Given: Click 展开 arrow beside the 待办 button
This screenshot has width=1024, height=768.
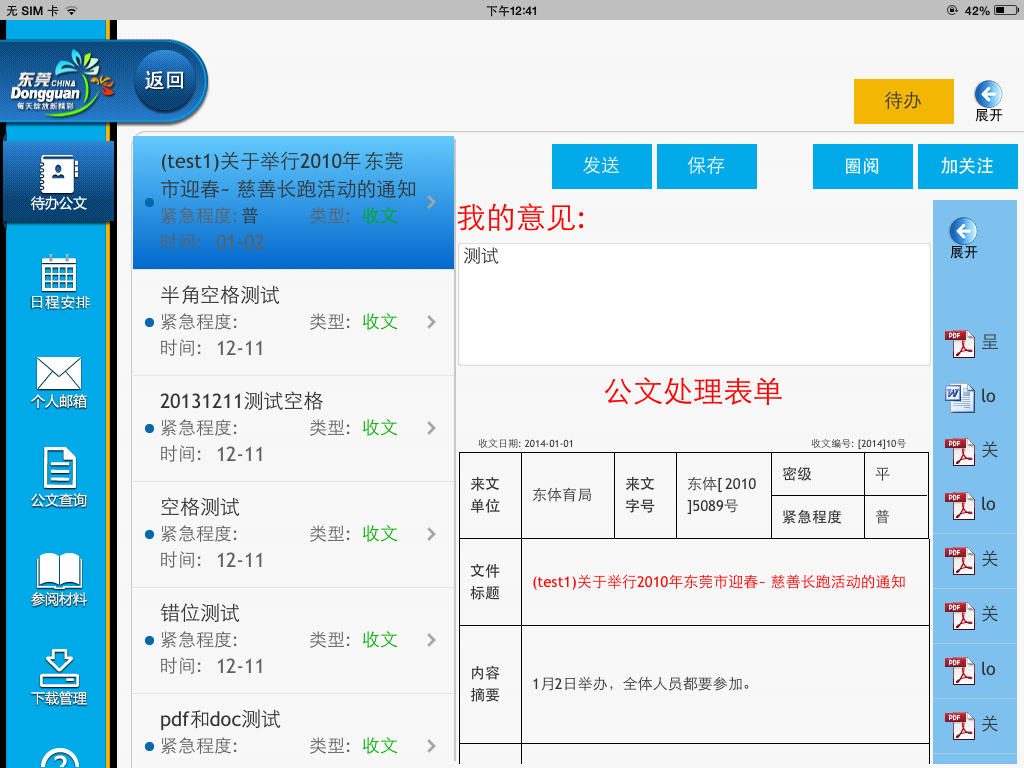Looking at the screenshot, I should tap(988, 101).
